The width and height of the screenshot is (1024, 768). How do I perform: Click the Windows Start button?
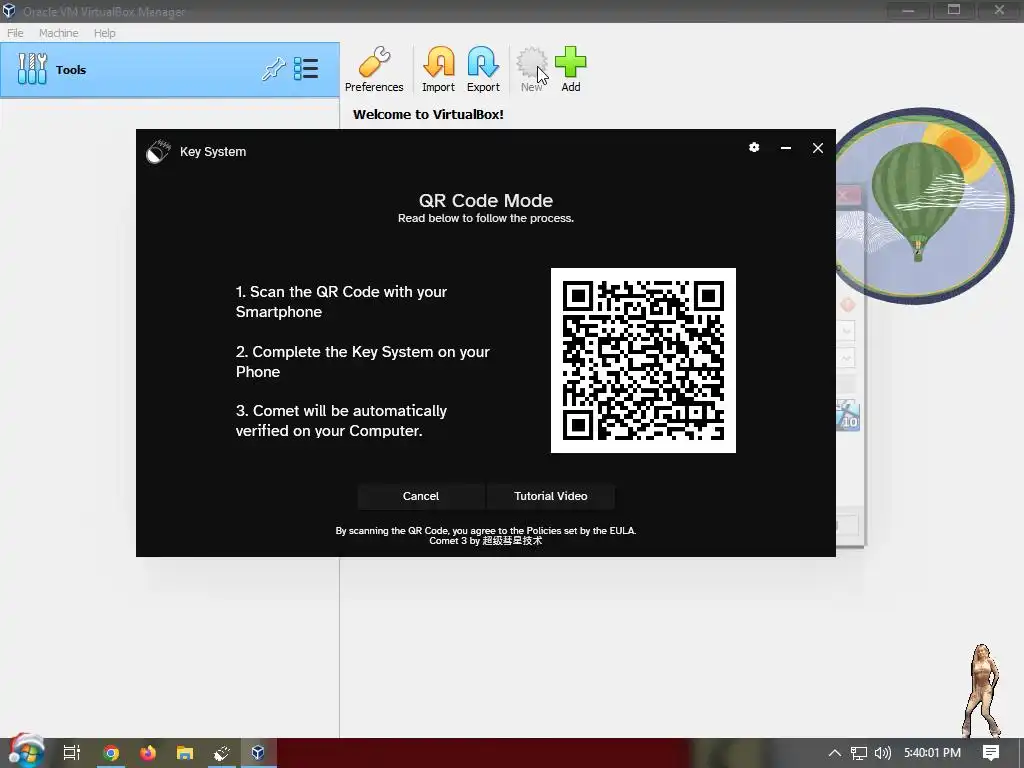click(26, 752)
